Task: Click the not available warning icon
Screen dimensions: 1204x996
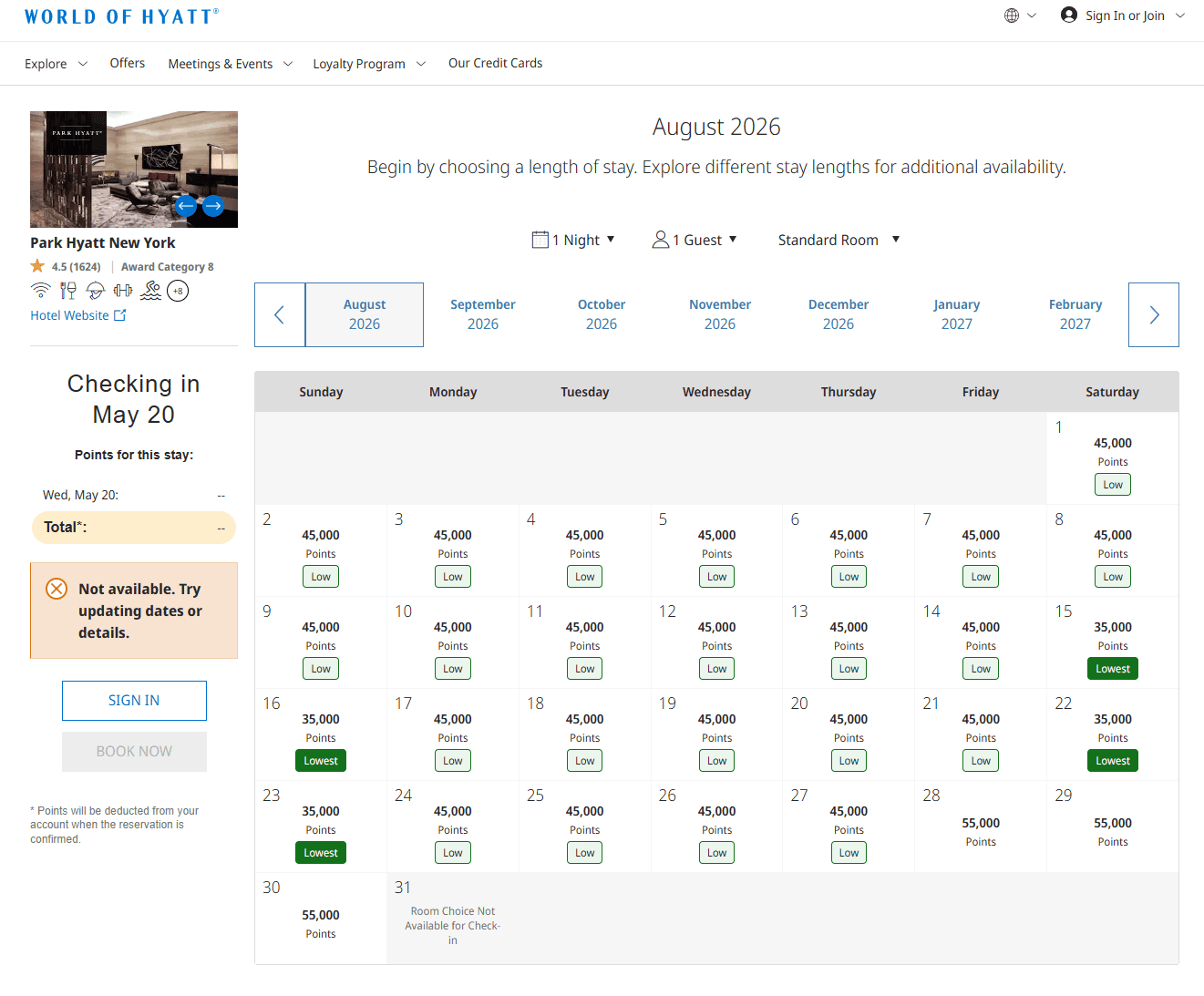Action: [x=57, y=589]
